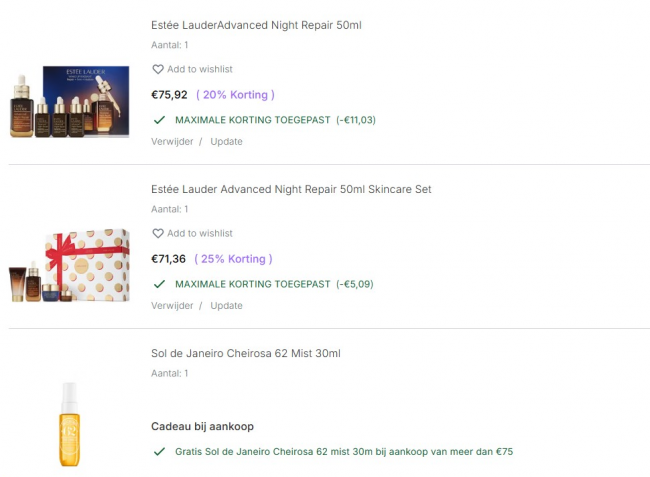650x477 pixels.
Task: Click the heart icon for Advanced Night Repair 50ml
Action: (x=157, y=70)
